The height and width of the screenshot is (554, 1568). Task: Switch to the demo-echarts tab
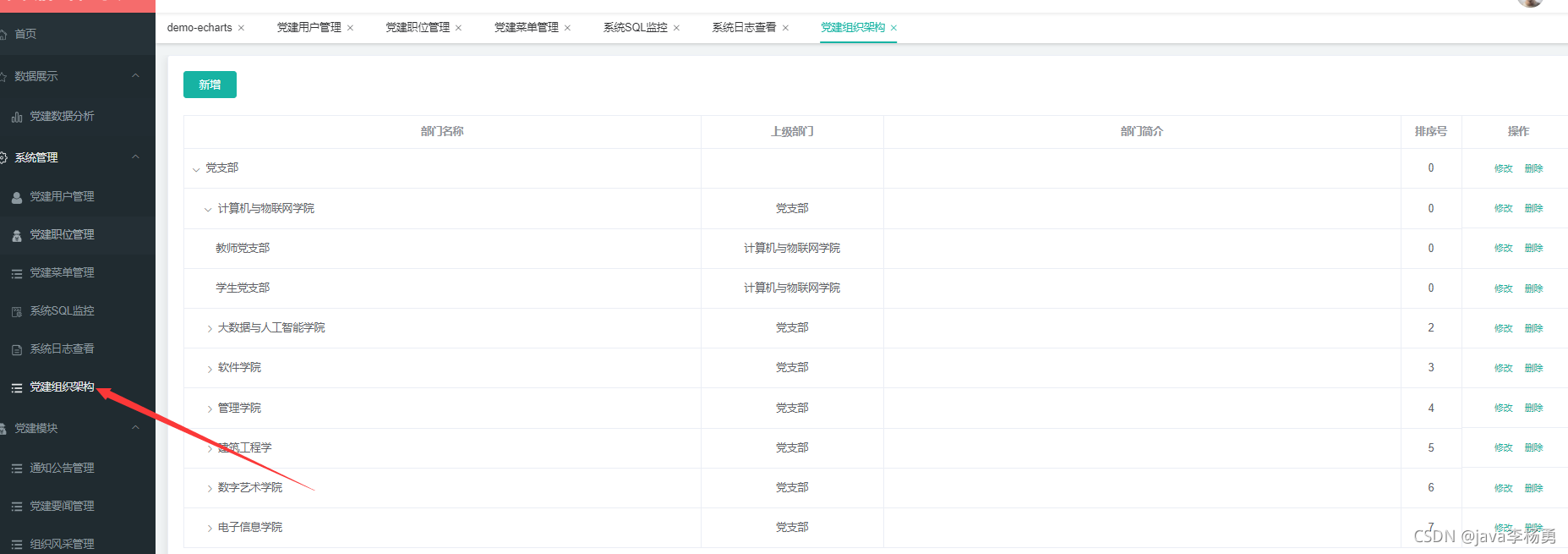[x=199, y=27]
